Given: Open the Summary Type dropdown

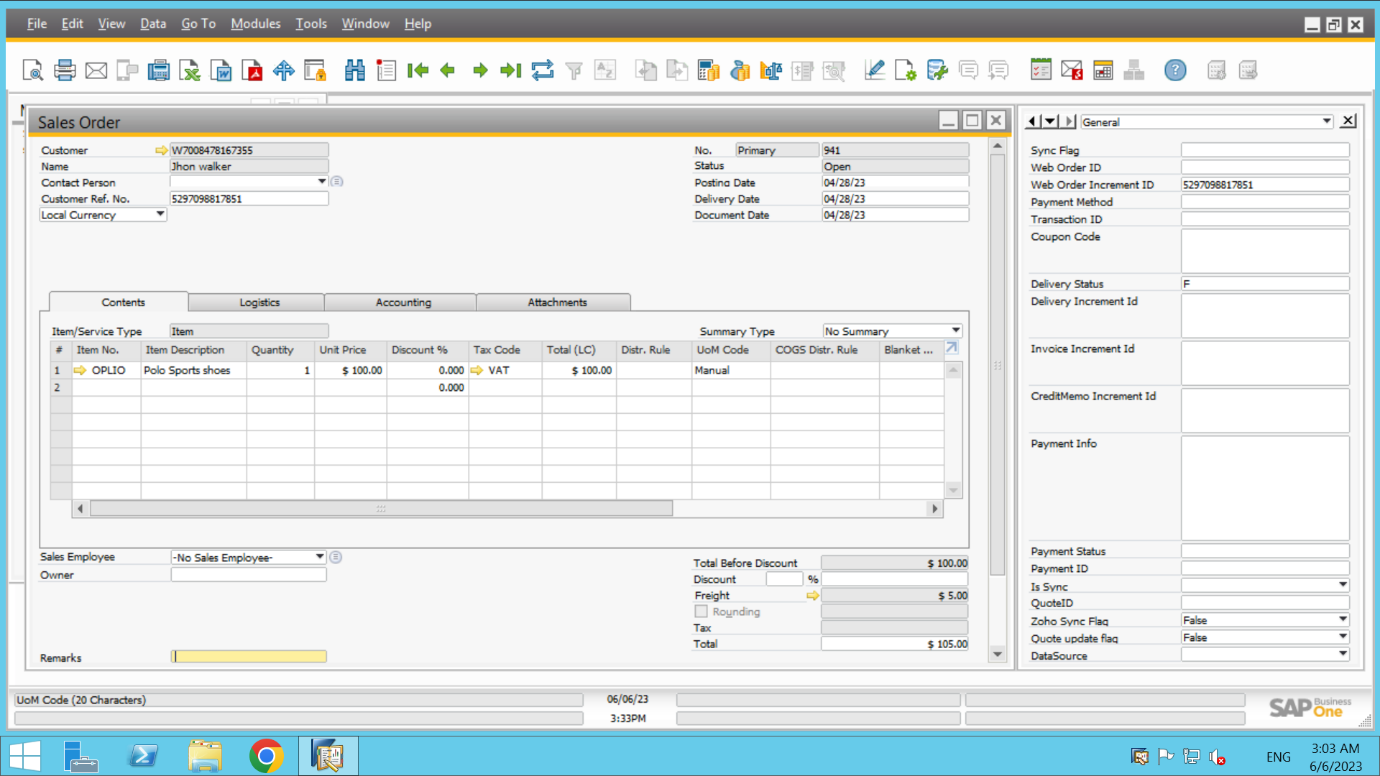Looking at the screenshot, I should click(x=955, y=331).
